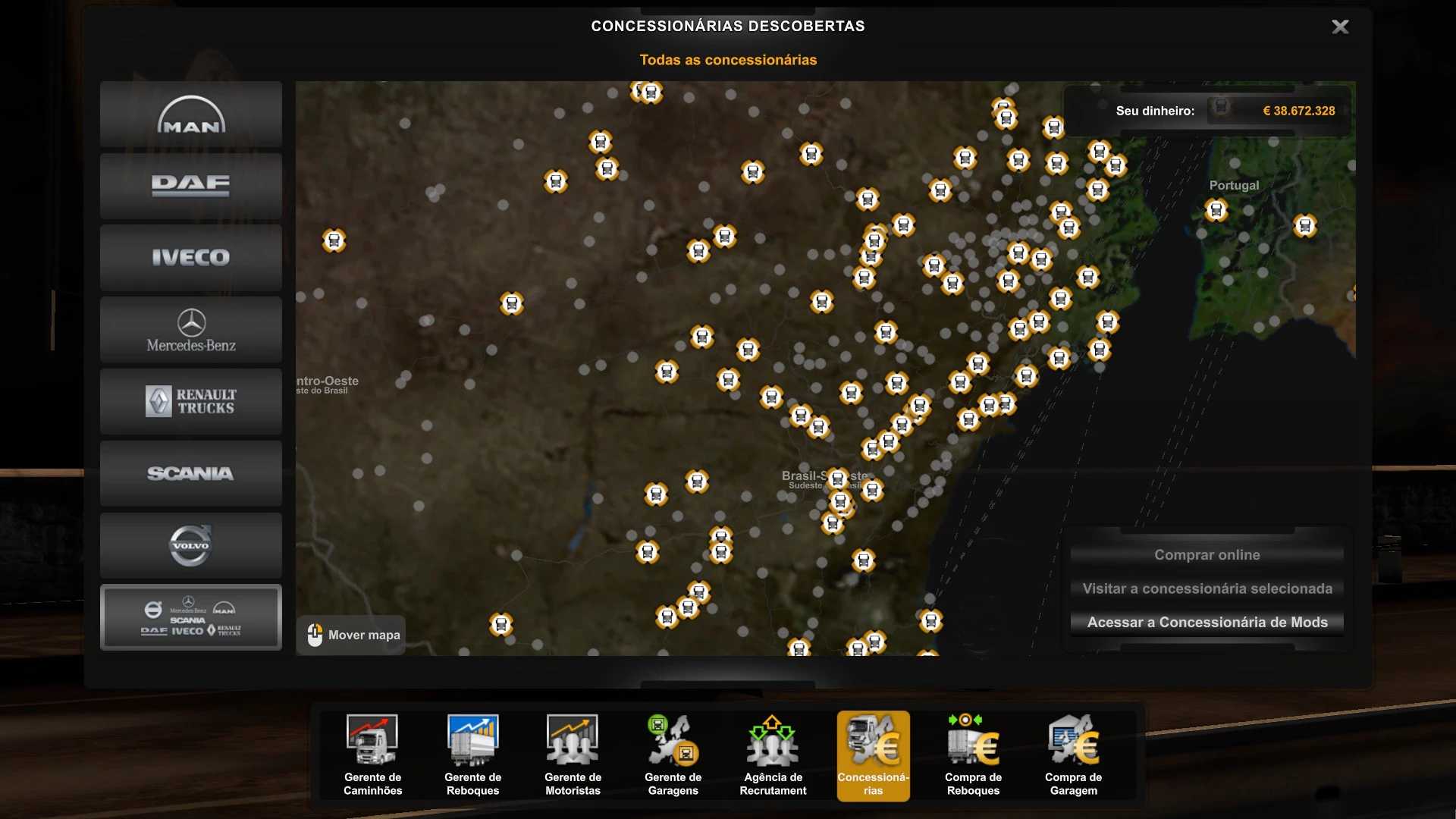Image resolution: width=1456 pixels, height=819 pixels.
Task: Open Gerente de Reboques manager
Action: coord(472,755)
